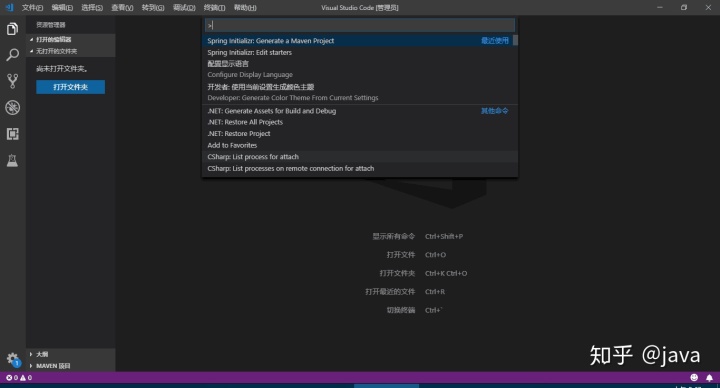
Task: Open the 转到(G) menu
Action: coord(153,7)
